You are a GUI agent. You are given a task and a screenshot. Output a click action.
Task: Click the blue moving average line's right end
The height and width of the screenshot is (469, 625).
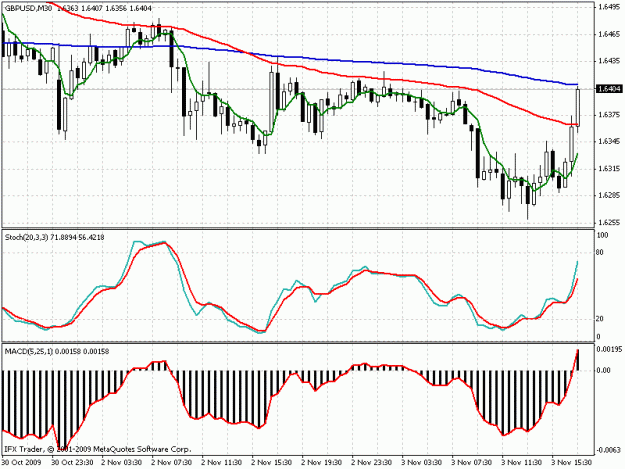576,84
